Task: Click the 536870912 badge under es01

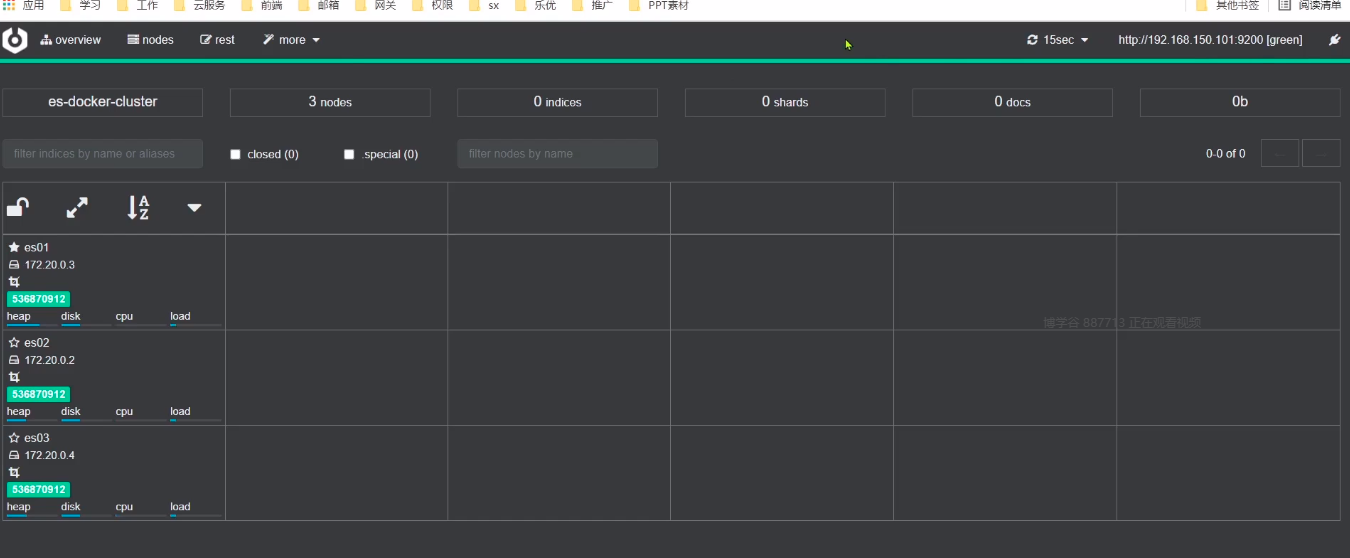Action: click(x=39, y=299)
